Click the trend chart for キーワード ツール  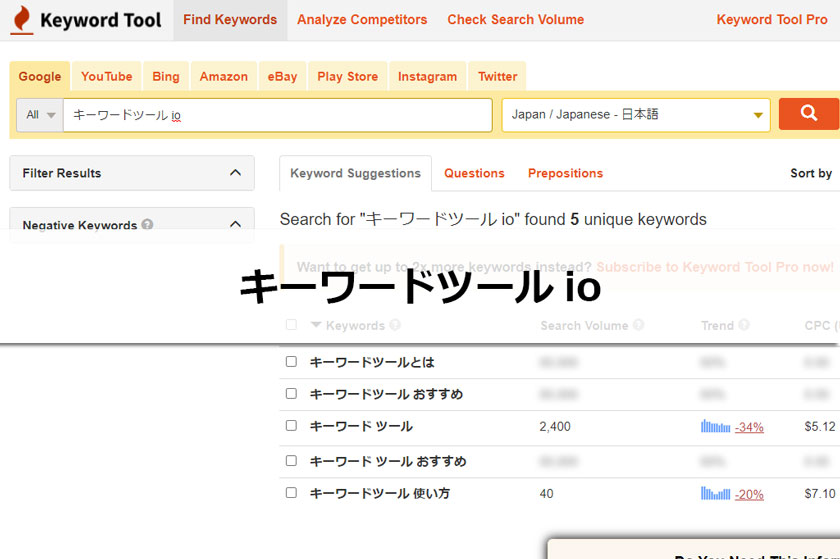[715, 427]
